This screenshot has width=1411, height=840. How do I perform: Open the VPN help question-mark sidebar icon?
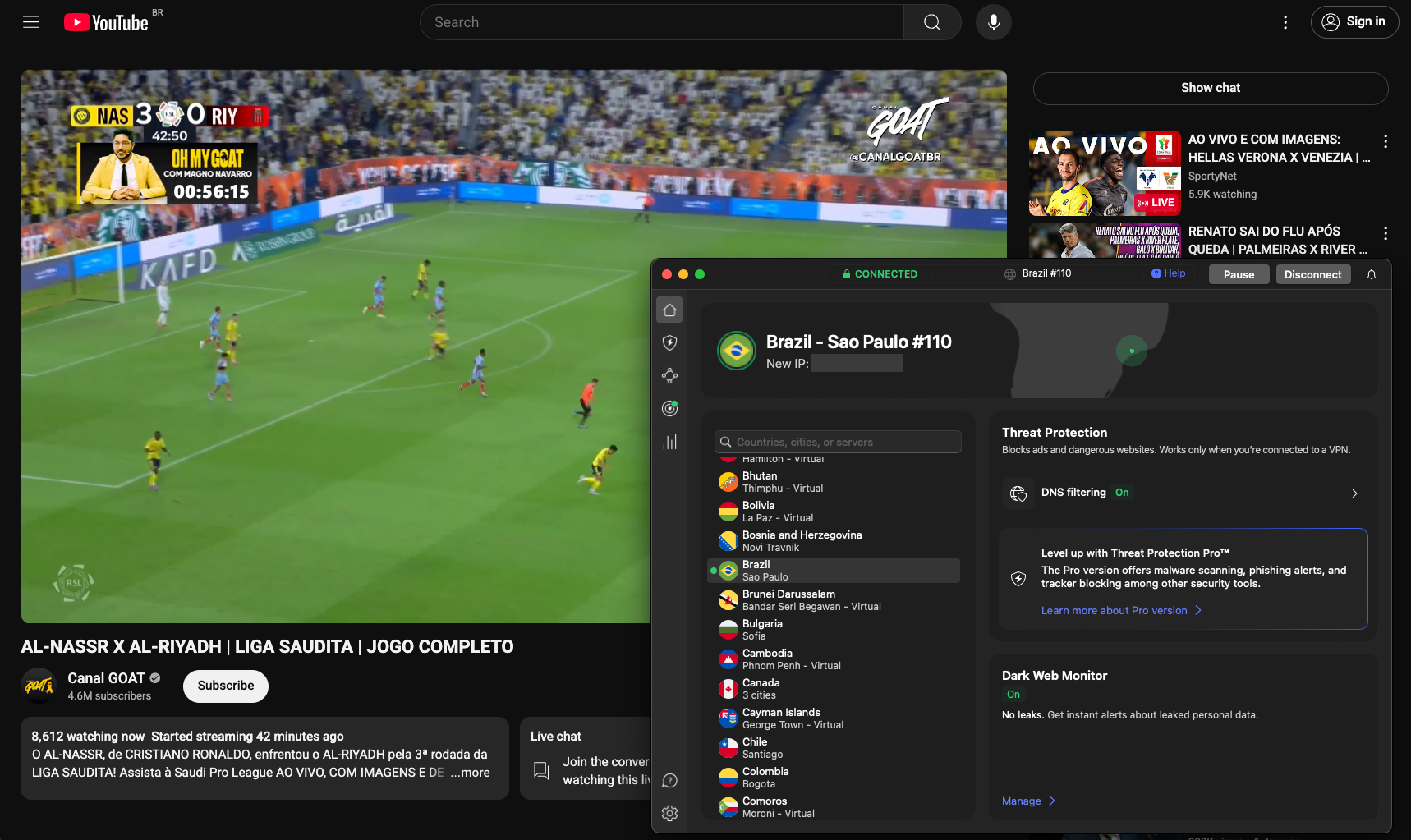coord(669,780)
